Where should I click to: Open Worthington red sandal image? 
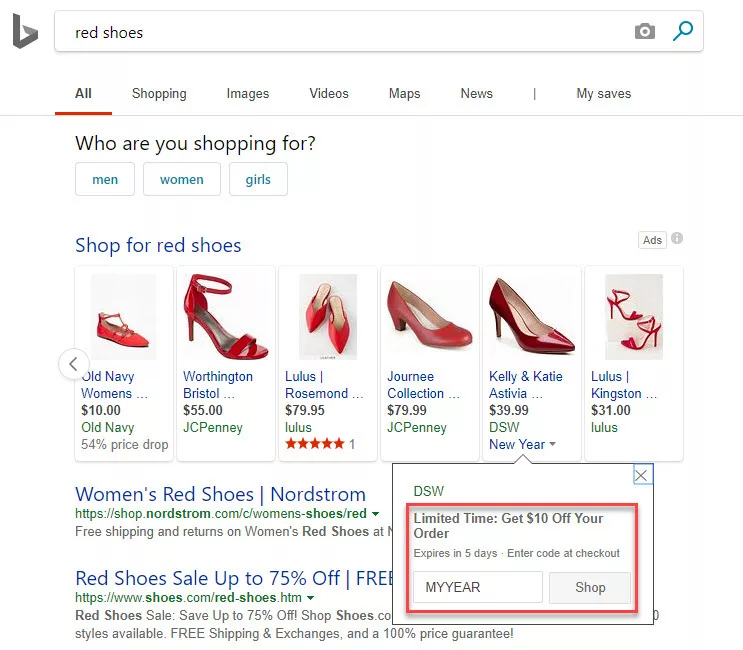pyautogui.click(x=226, y=316)
